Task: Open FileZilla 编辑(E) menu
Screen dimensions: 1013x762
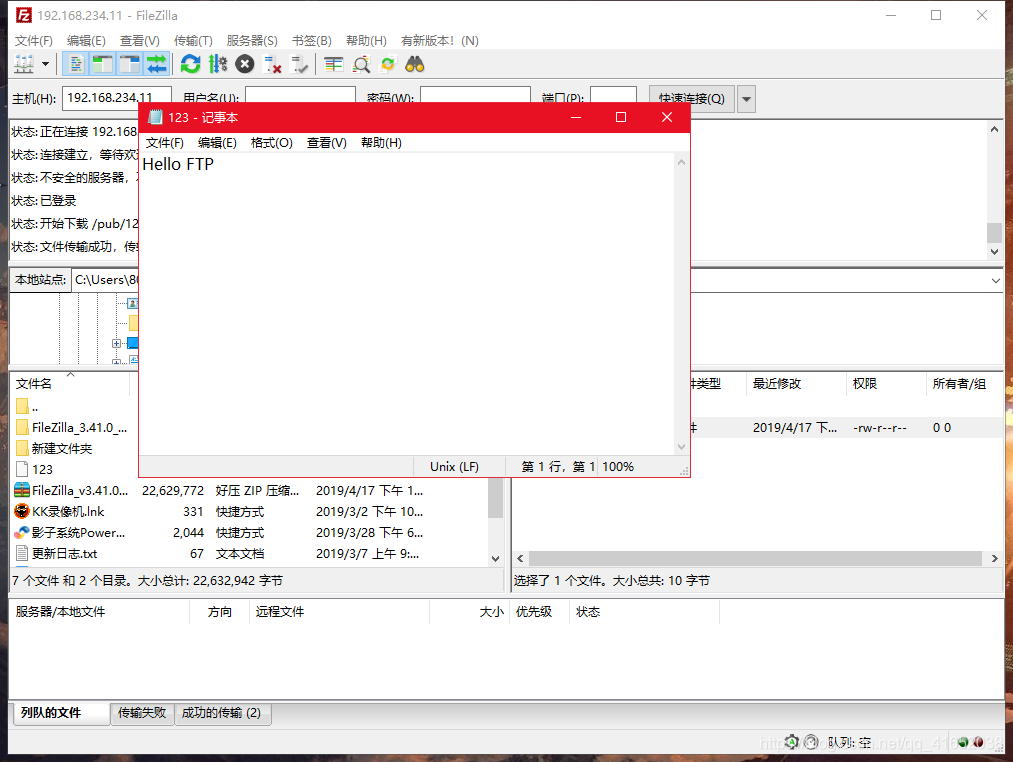Action: coord(86,41)
